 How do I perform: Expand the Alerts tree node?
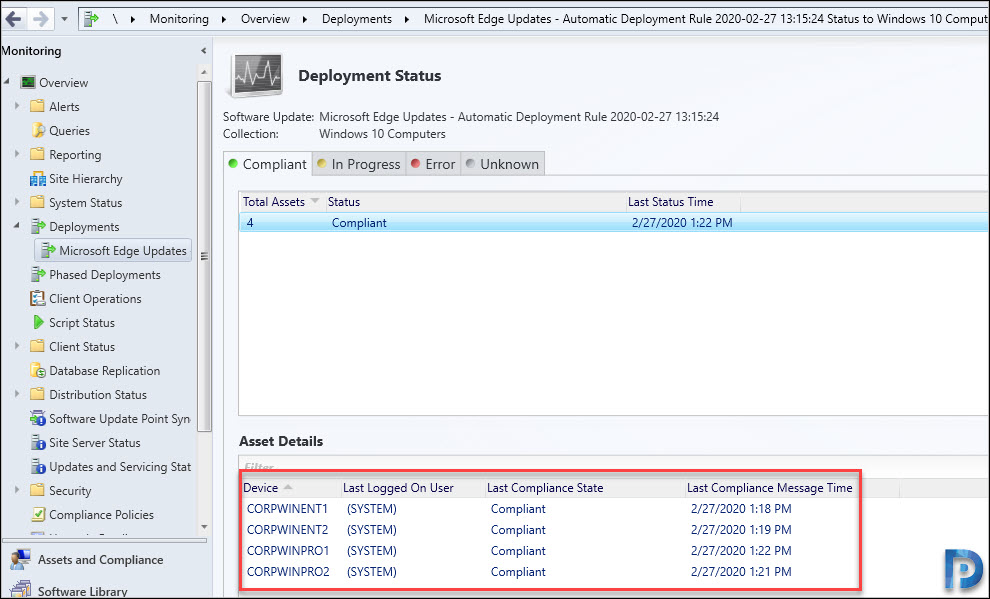coord(17,105)
